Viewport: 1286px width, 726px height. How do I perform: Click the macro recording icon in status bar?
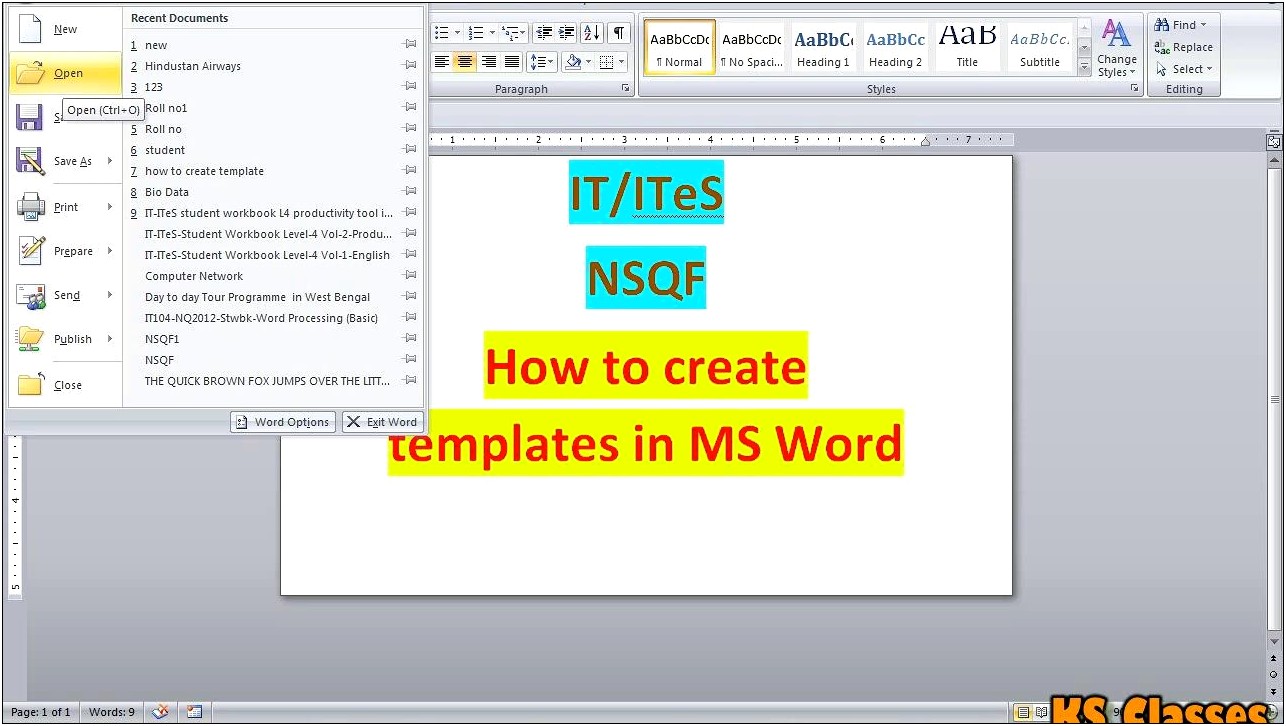pyautogui.click(x=194, y=712)
